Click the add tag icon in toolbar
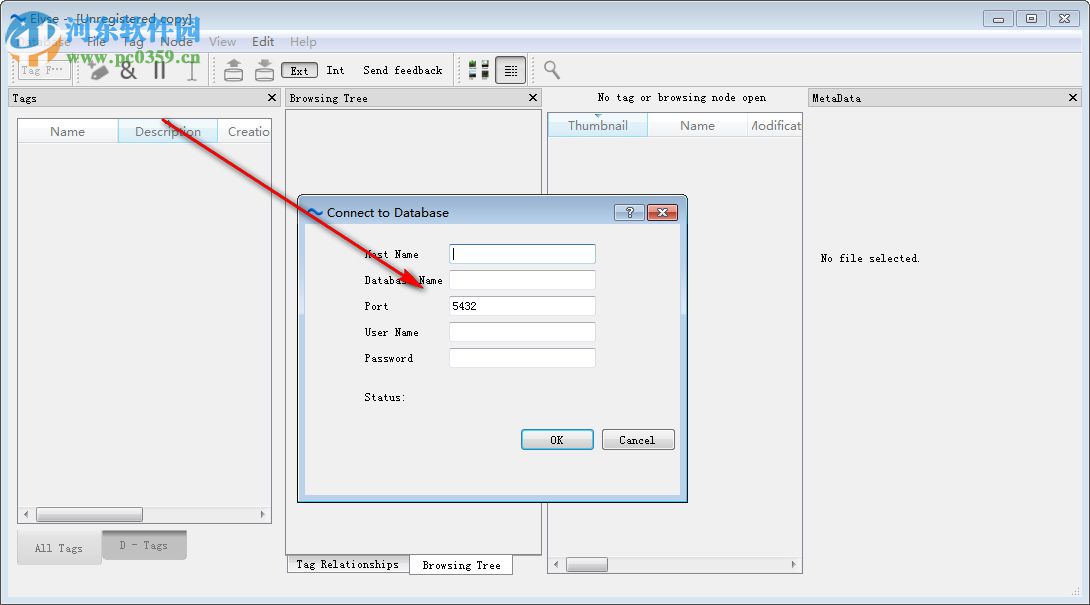1090x605 pixels. pyautogui.click(x=98, y=70)
